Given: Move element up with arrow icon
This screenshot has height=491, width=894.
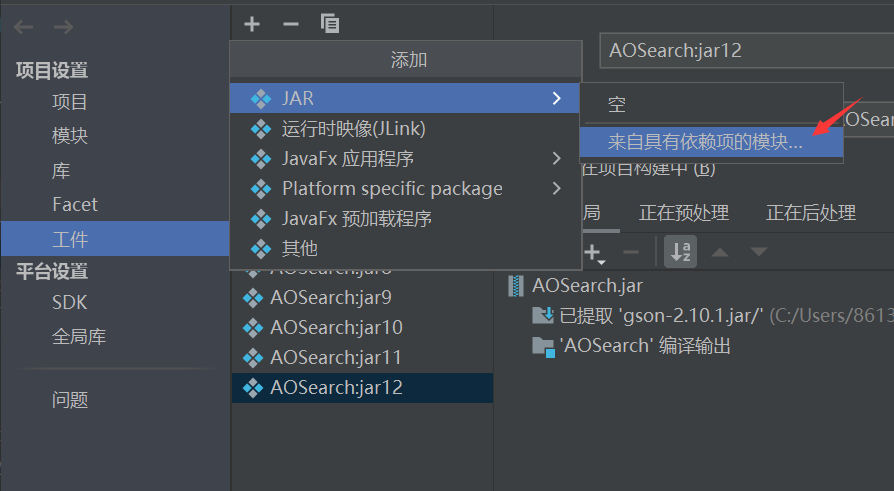Looking at the screenshot, I should pyautogui.click(x=719, y=253).
